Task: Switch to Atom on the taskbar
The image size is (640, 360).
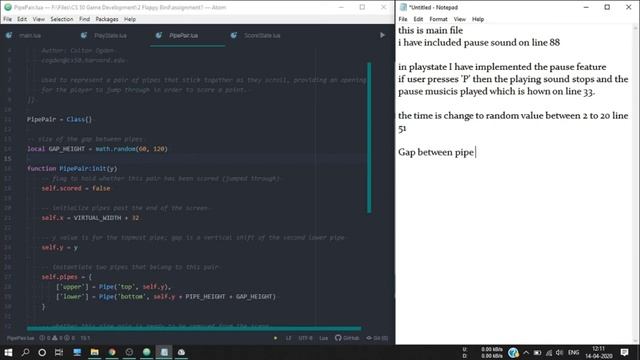Action: pyautogui.click(x=147, y=352)
